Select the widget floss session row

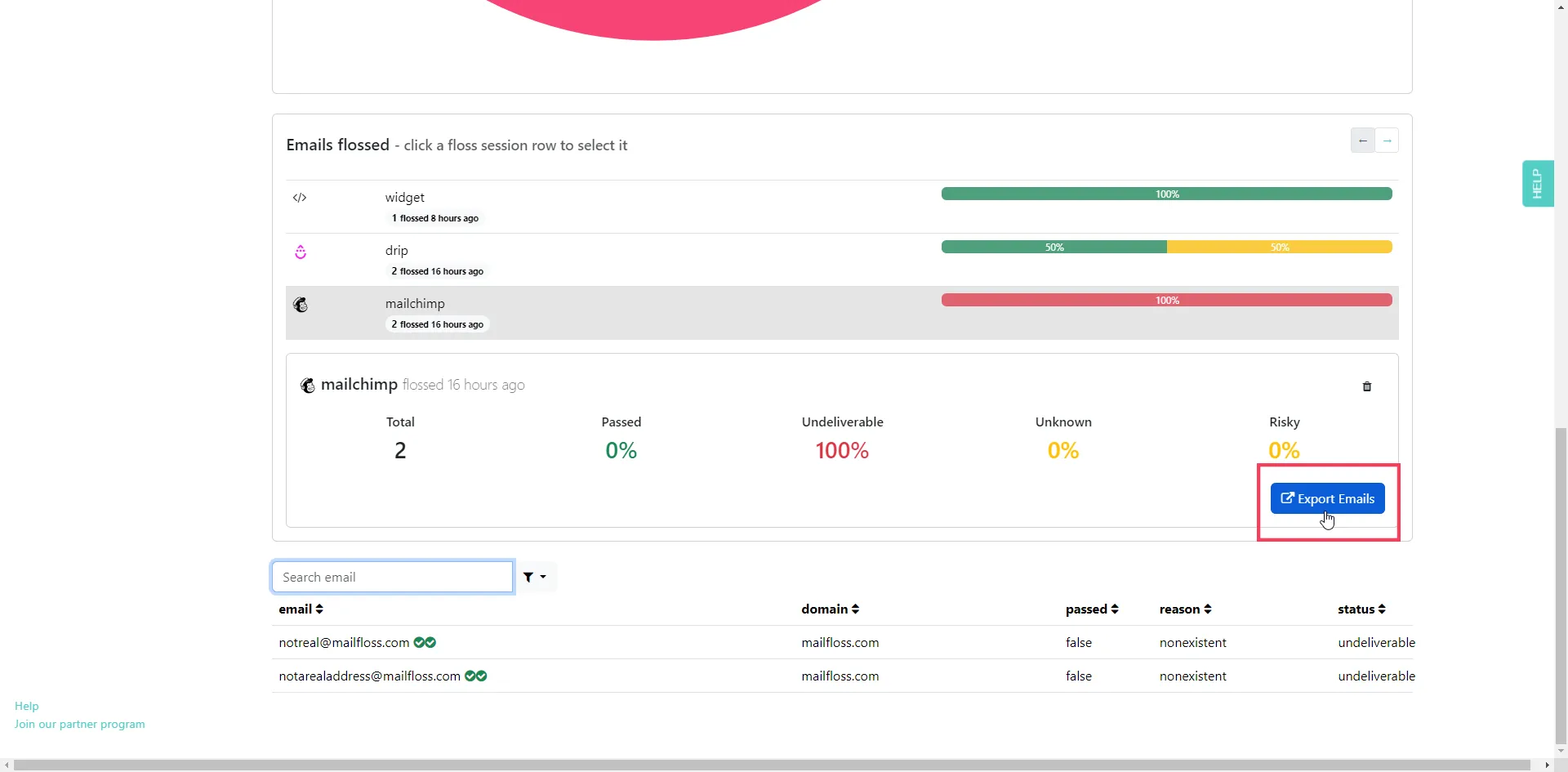point(842,207)
